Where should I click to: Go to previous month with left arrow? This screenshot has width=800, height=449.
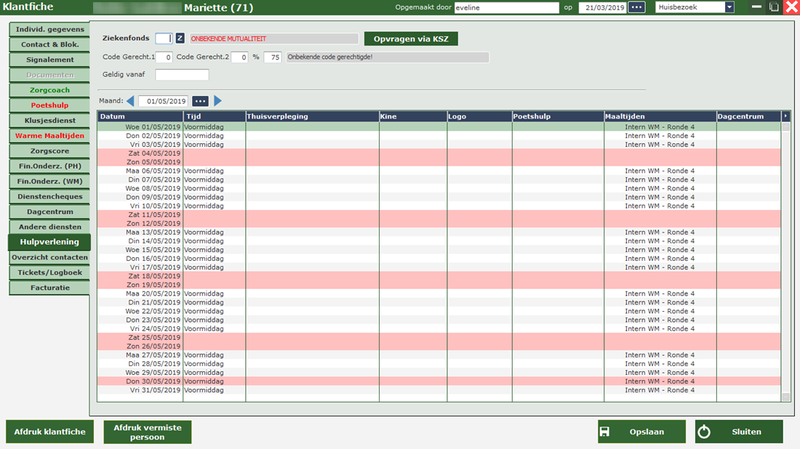130,101
